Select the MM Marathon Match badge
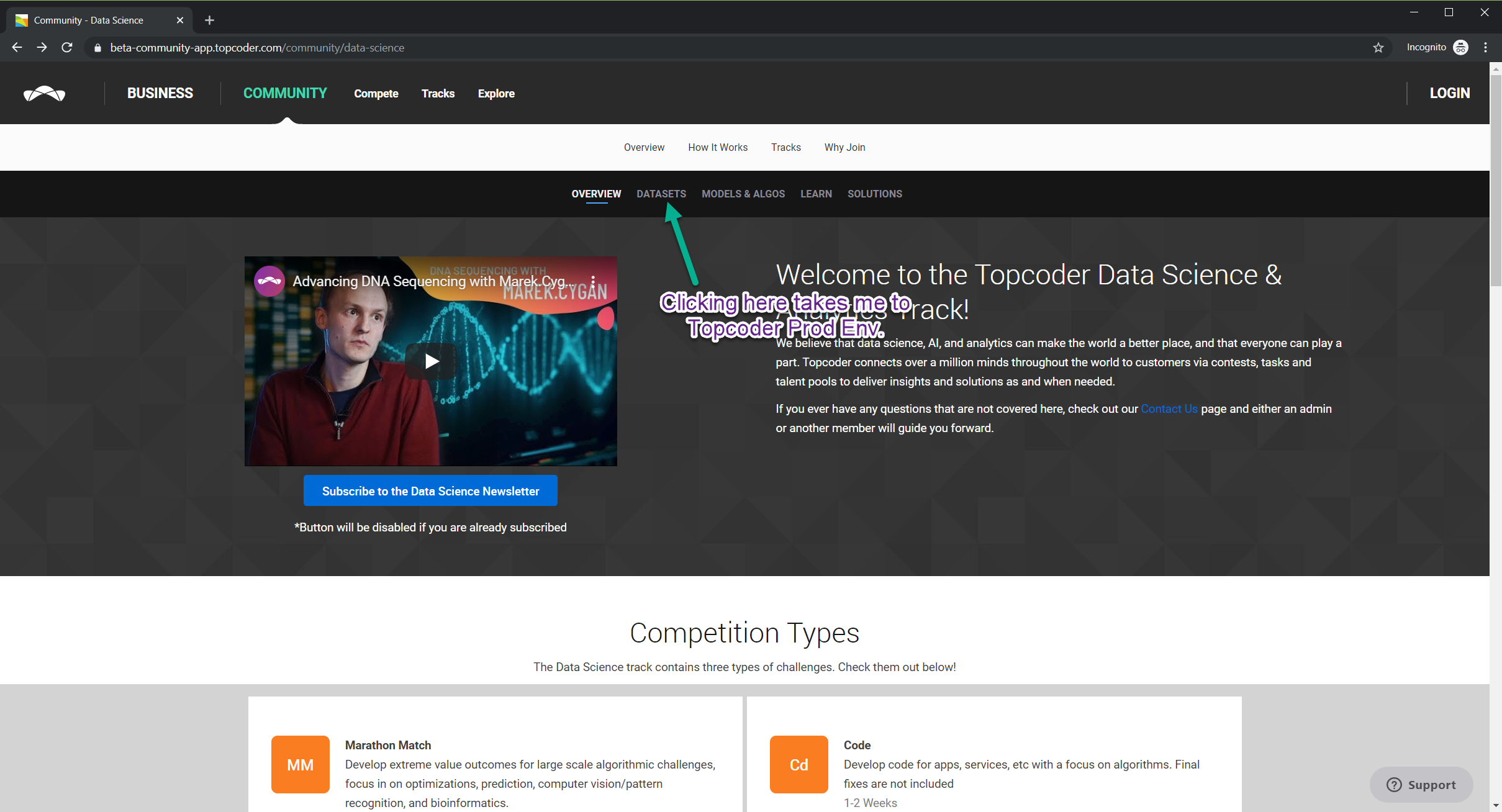The image size is (1502, 812). tap(300, 764)
